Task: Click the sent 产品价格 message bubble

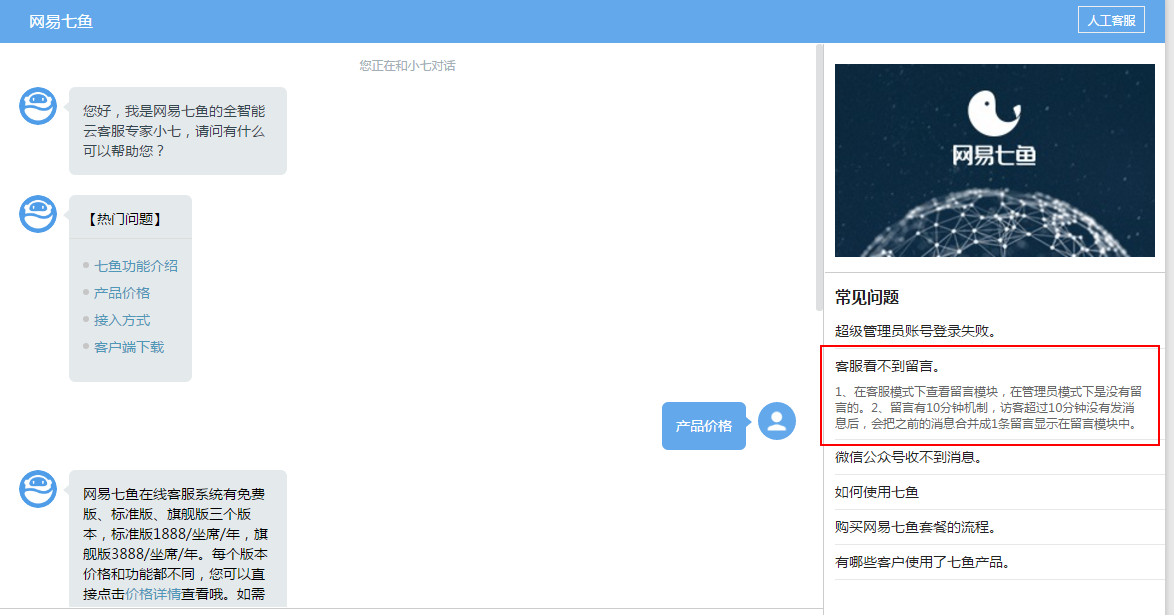Action: [x=703, y=425]
